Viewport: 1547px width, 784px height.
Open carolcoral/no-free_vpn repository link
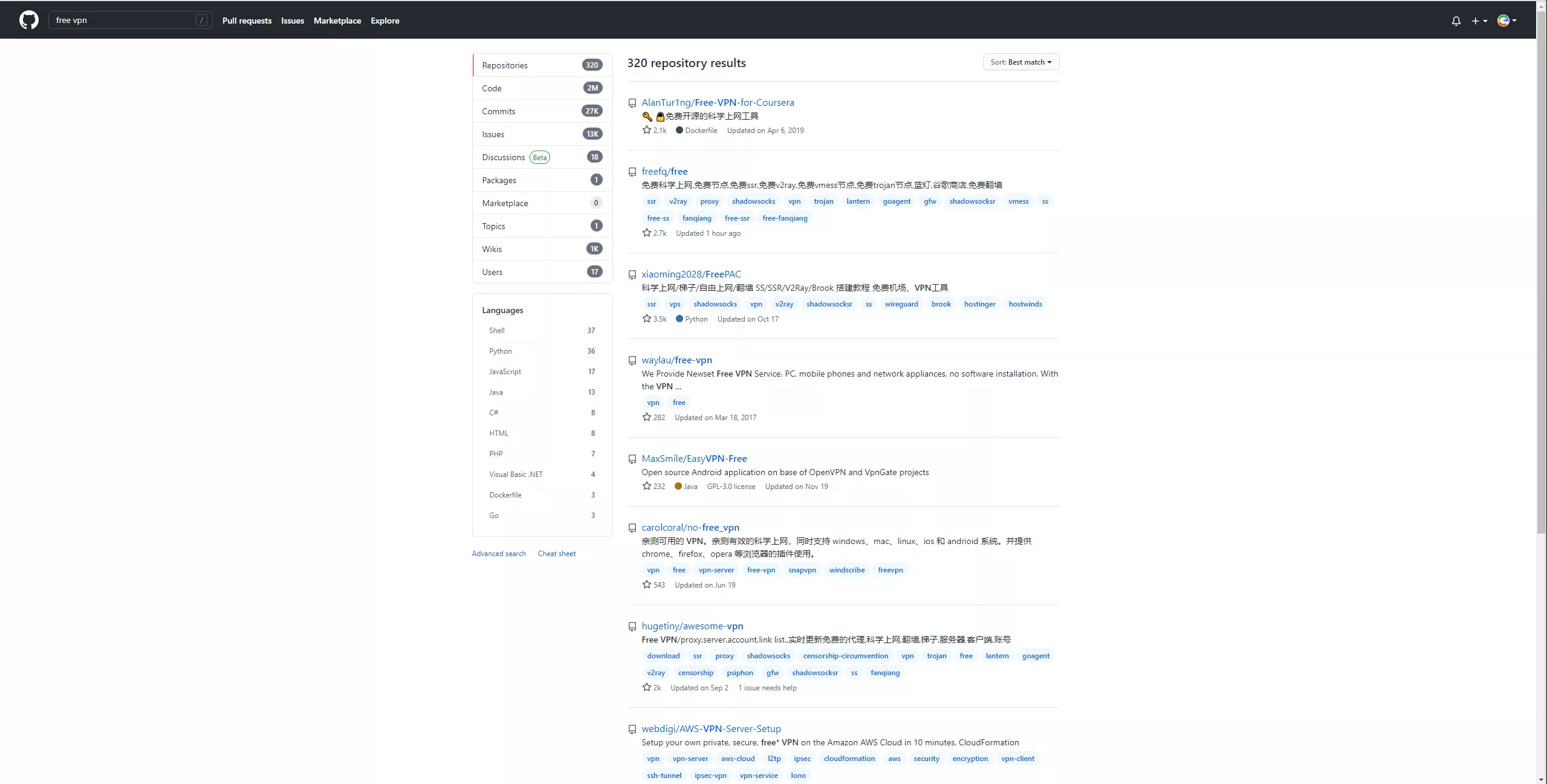coord(690,527)
